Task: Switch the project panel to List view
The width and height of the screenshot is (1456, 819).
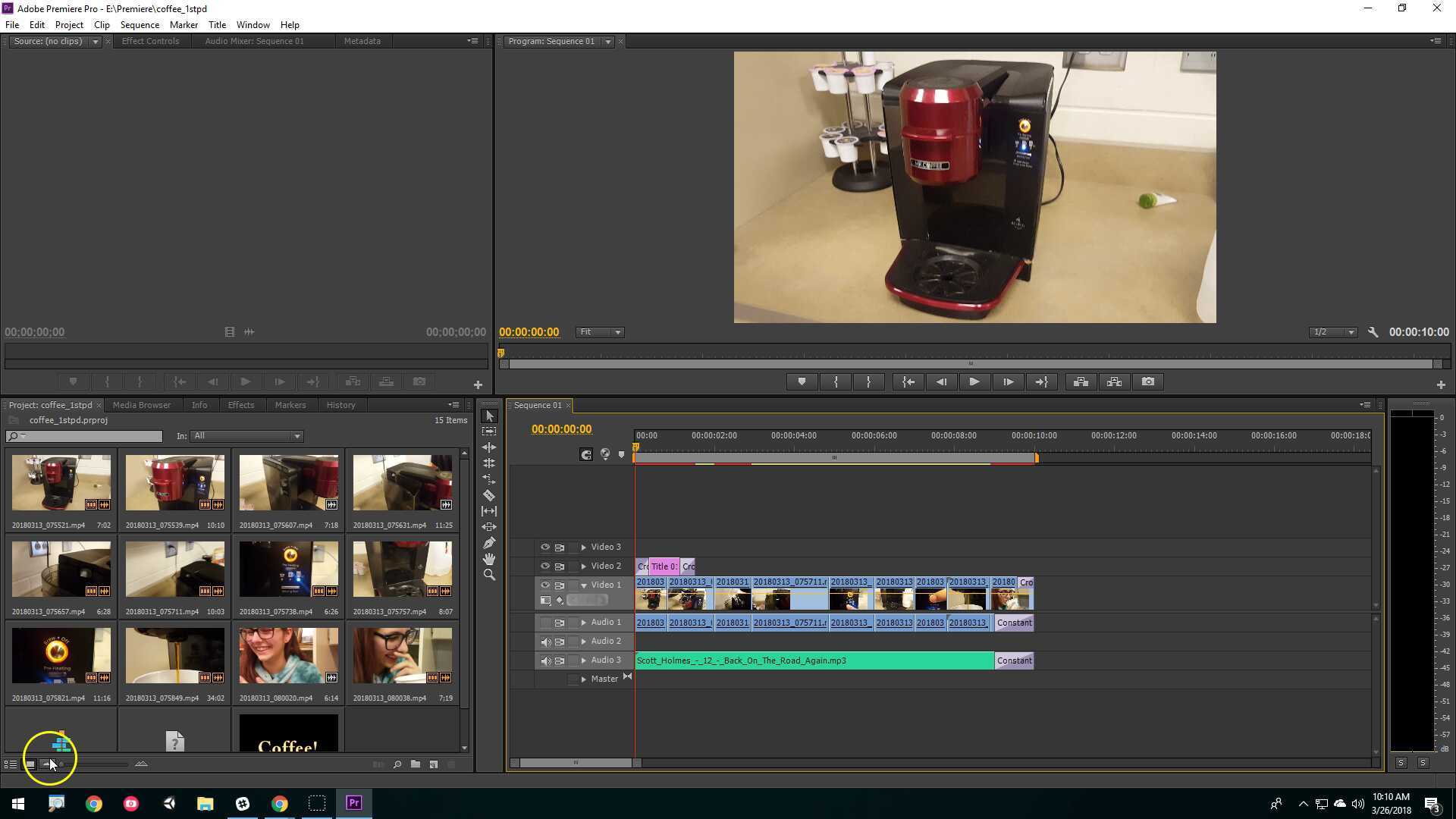Action: (x=10, y=764)
